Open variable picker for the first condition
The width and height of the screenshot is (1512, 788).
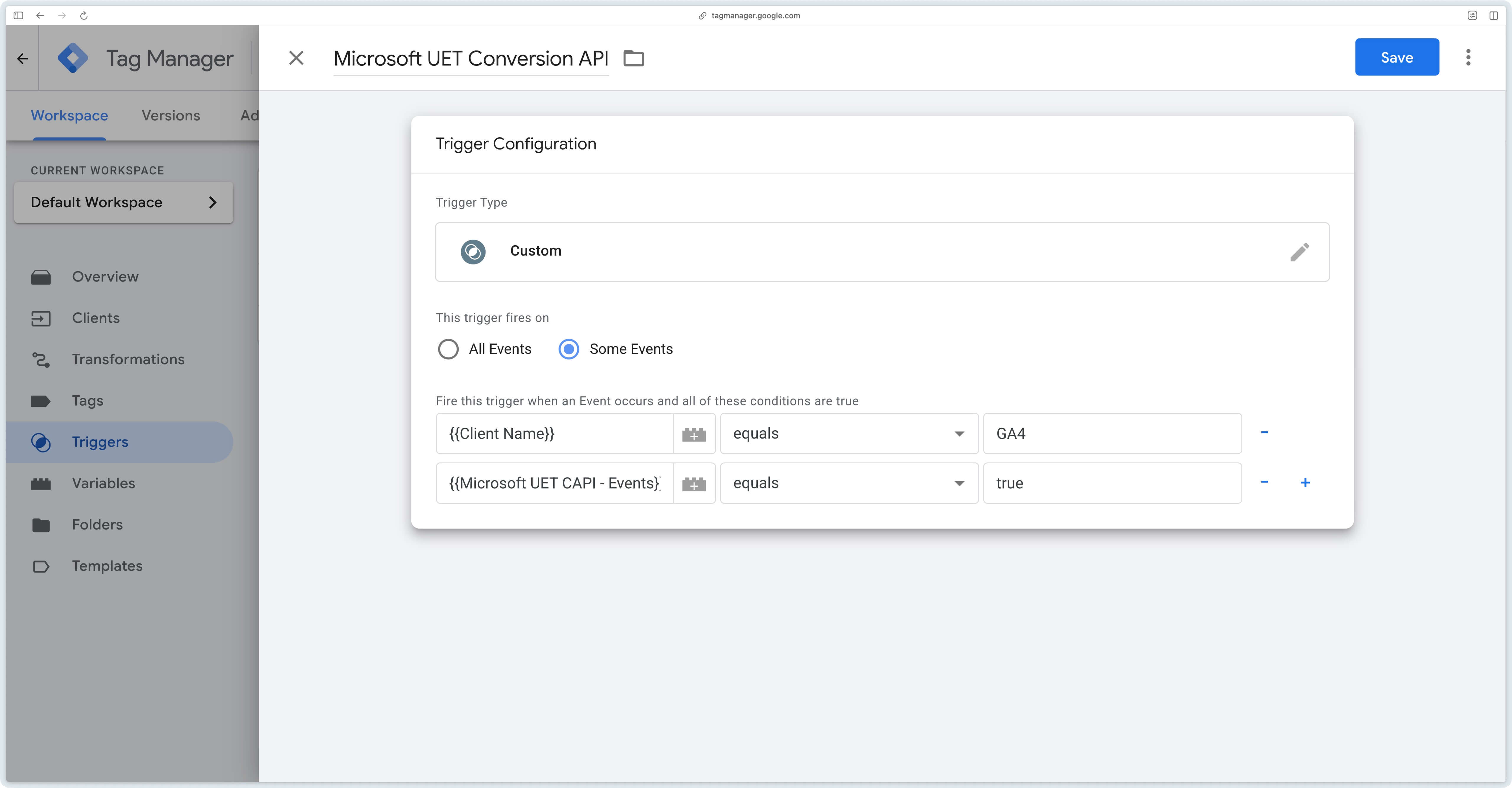click(694, 434)
